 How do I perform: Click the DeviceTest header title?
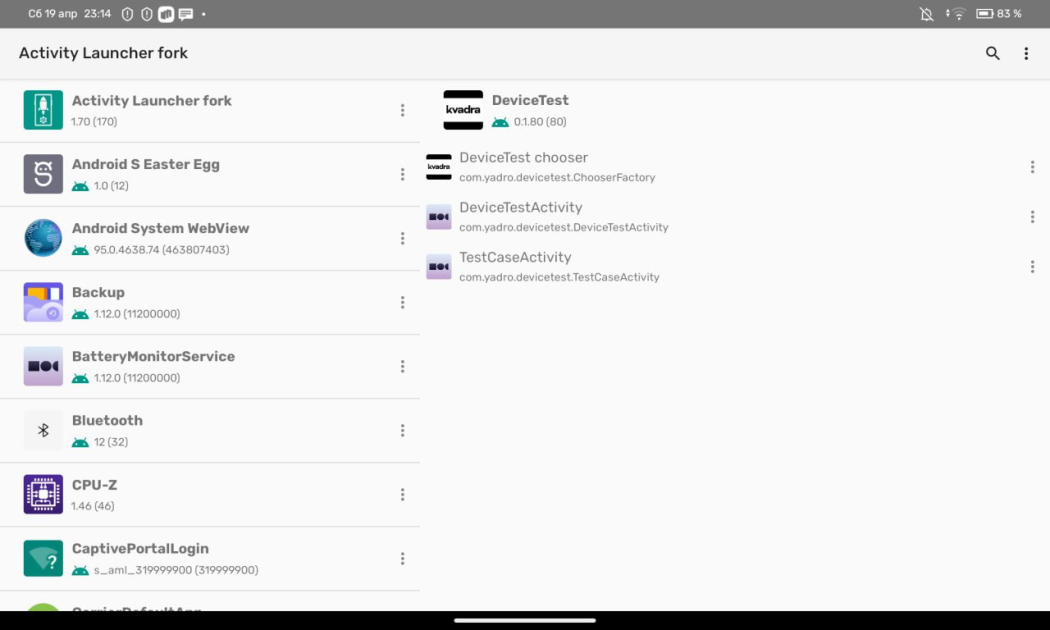click(x=530, y=100)
